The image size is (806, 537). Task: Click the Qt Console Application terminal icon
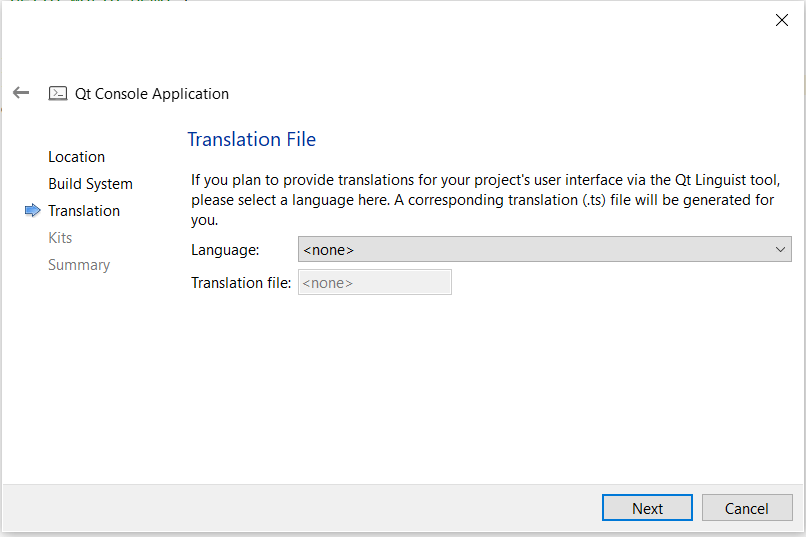click(x=59, y=94)
